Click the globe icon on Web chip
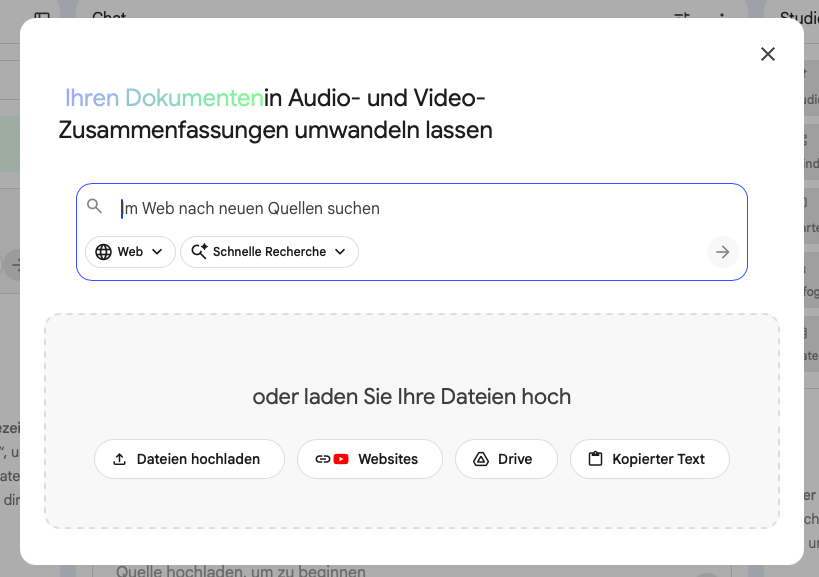Image resolution: width=819 pixels, height=577 pixels. [103, 252]
